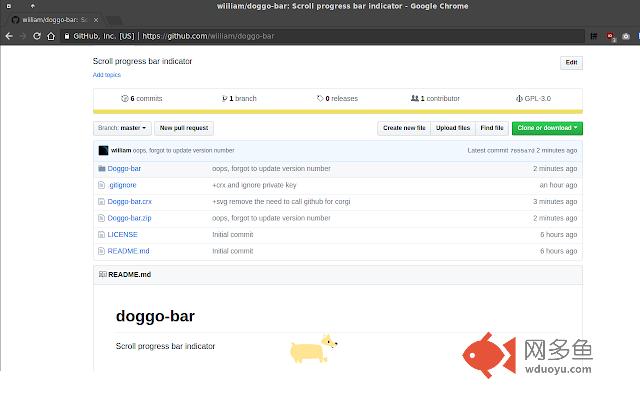Open the Doggo-bar folder

[124, 169]
